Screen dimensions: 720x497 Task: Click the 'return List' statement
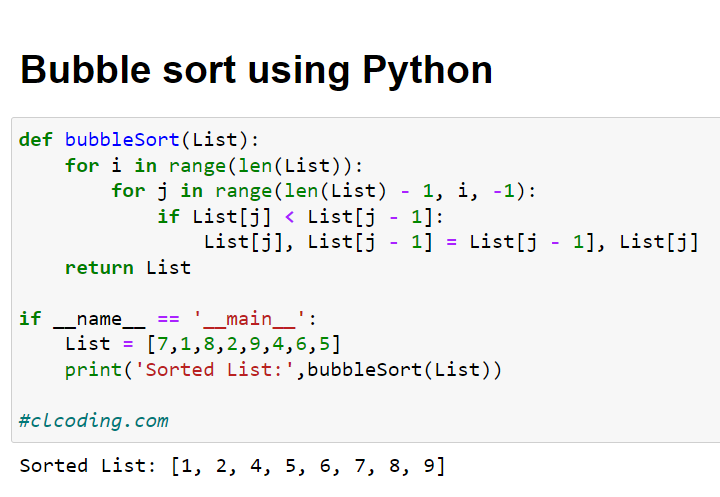pyautogui.click(x=127, y=267)
